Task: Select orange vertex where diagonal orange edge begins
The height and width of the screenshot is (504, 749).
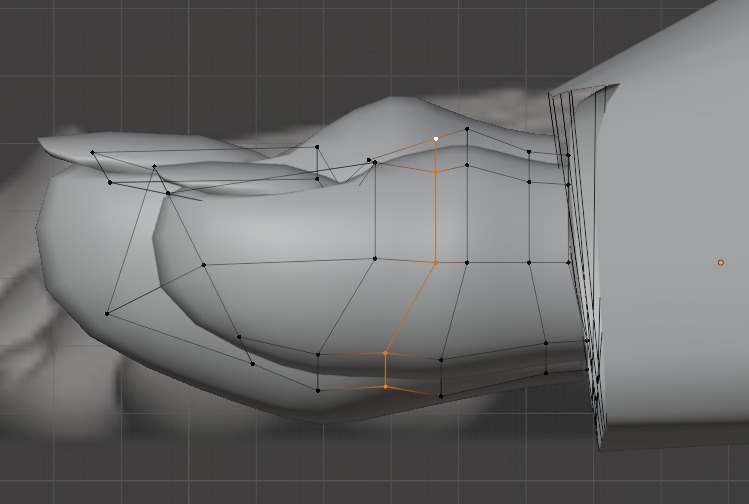Action: [x=436, y=262]
